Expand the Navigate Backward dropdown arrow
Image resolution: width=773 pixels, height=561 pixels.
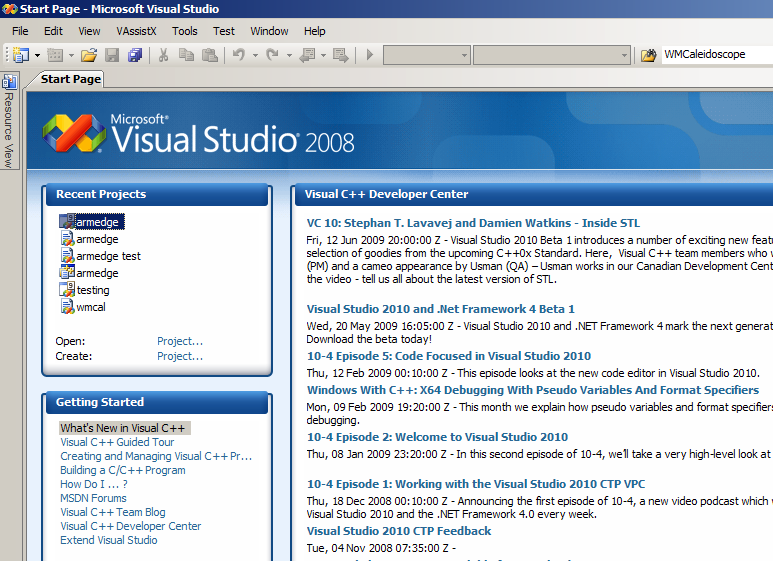coord(323,55)
